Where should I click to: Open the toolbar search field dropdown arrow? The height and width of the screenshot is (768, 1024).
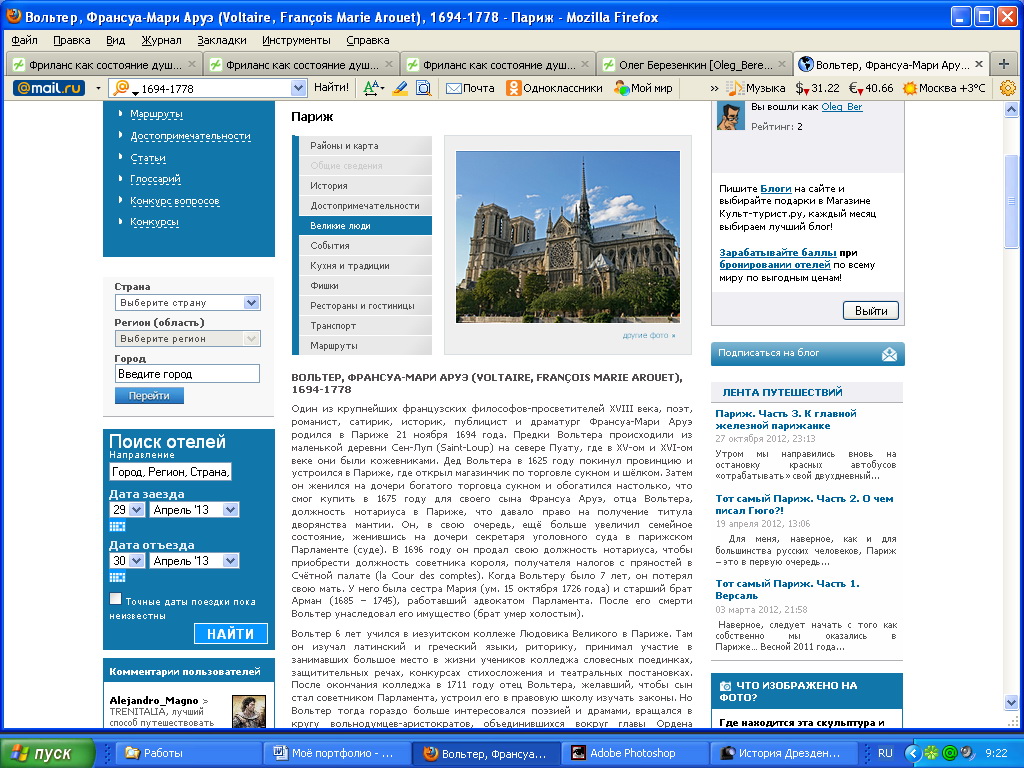[x=298, y=88]
